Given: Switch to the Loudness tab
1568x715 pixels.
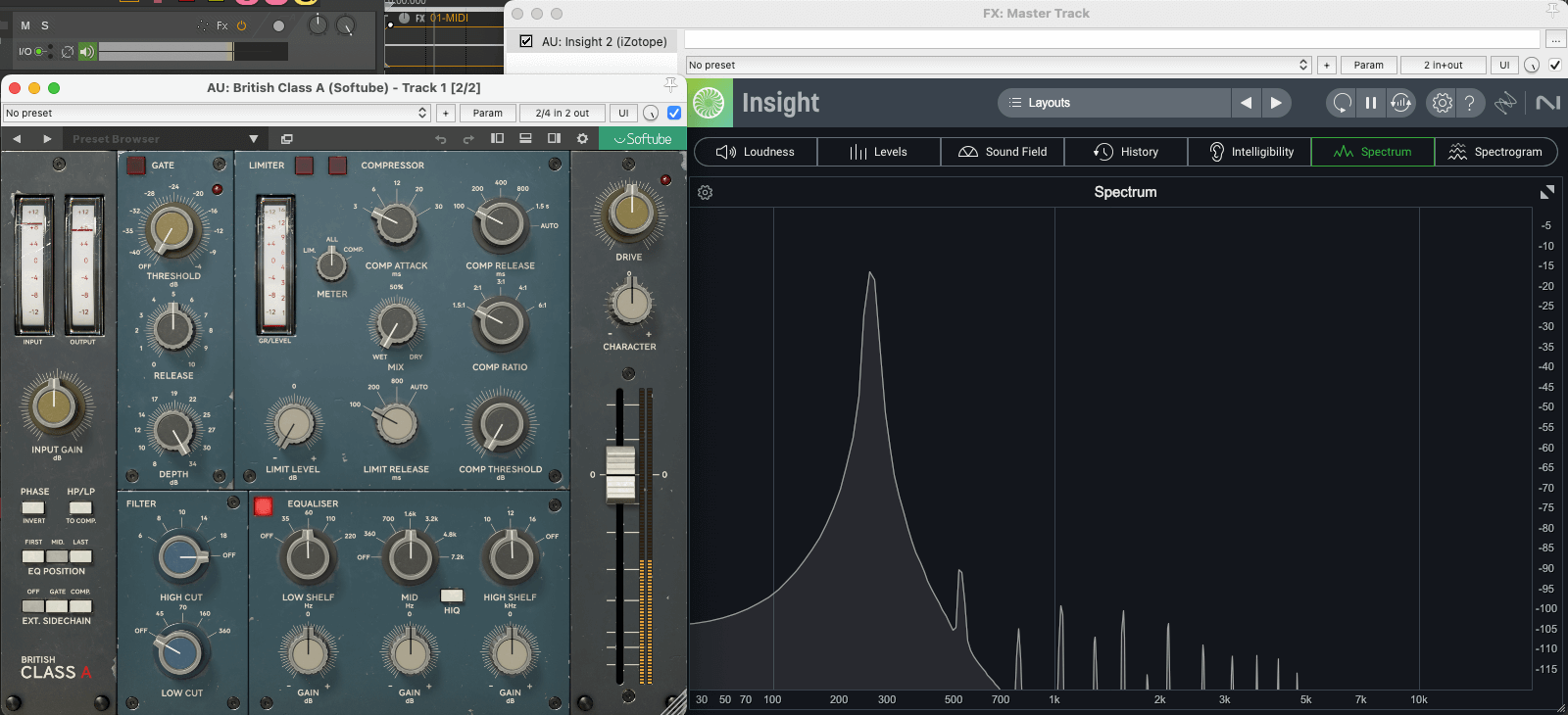Looking at the screenshot, I should click(756, 152).
